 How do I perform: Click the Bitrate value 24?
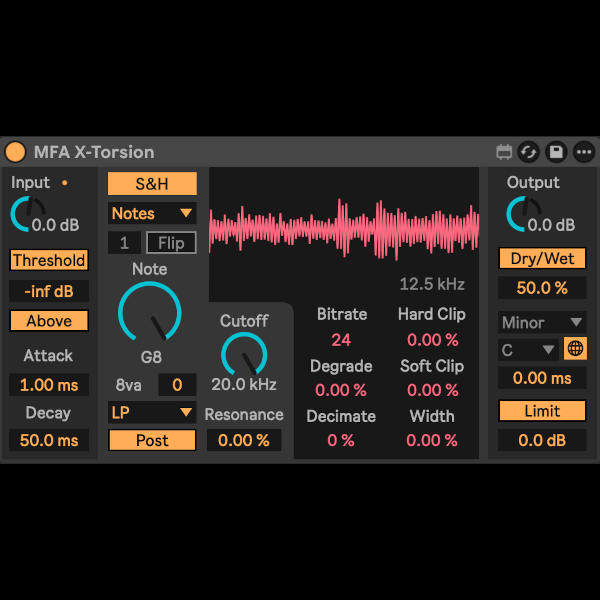coord(341,340)
